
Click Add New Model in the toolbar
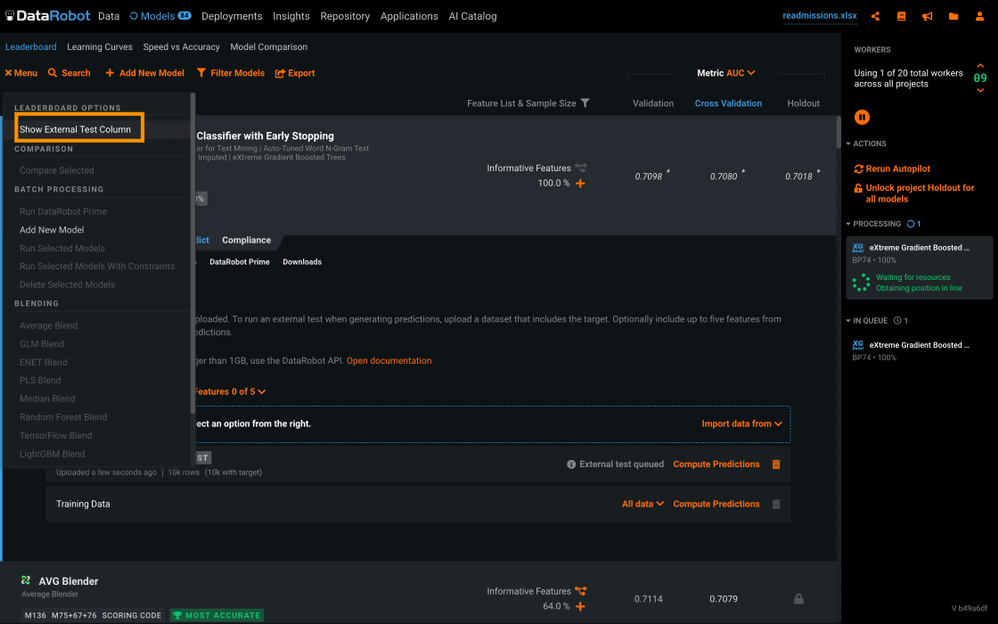(x=145, y=73)
